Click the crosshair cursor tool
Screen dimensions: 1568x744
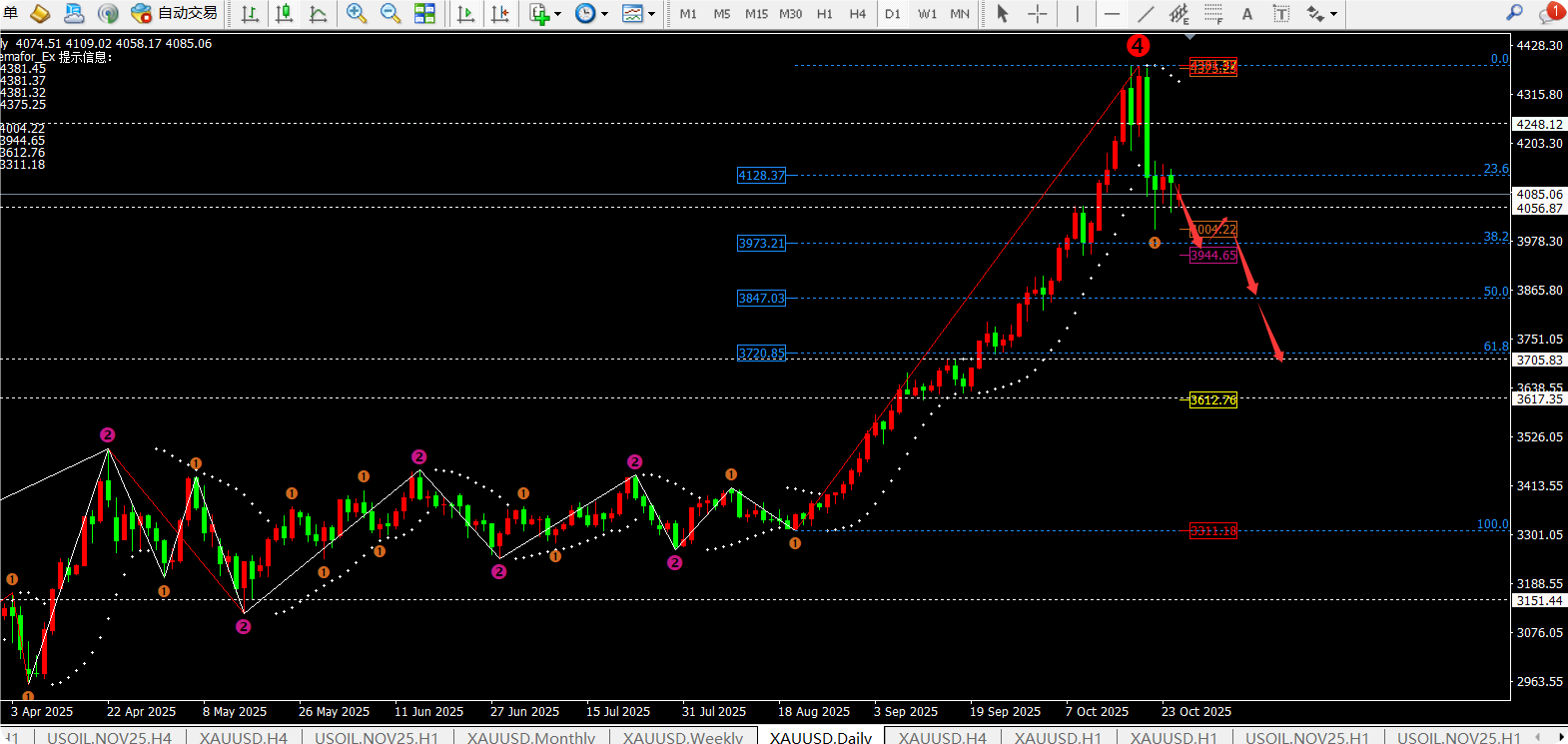(x=1038, y=14)
